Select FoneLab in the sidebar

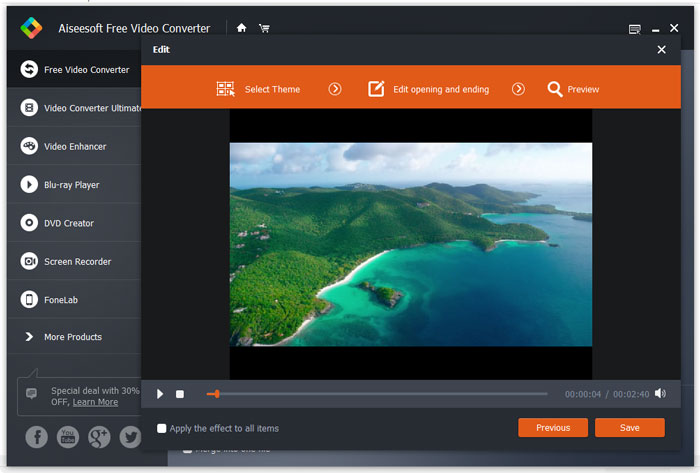tap(75, 299)
